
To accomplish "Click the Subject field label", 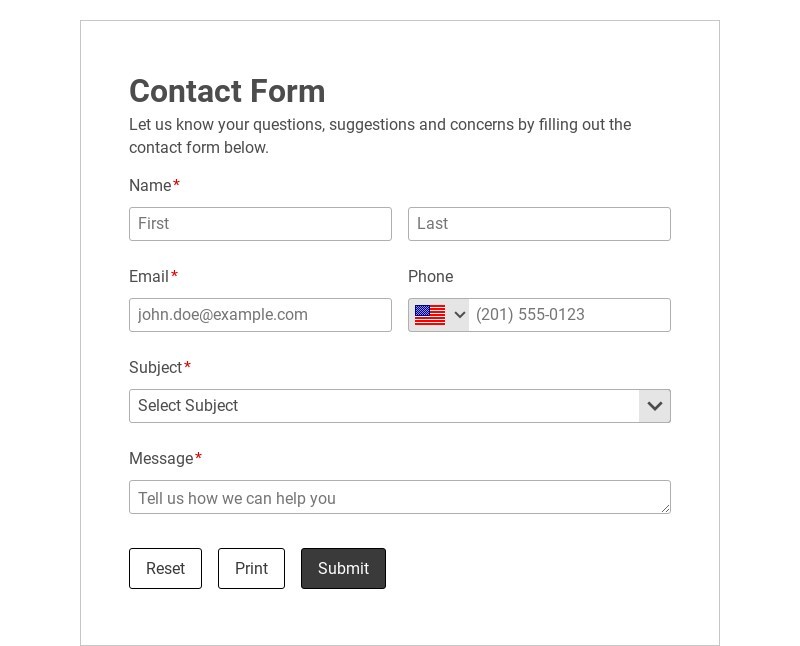I will point(155,368).
